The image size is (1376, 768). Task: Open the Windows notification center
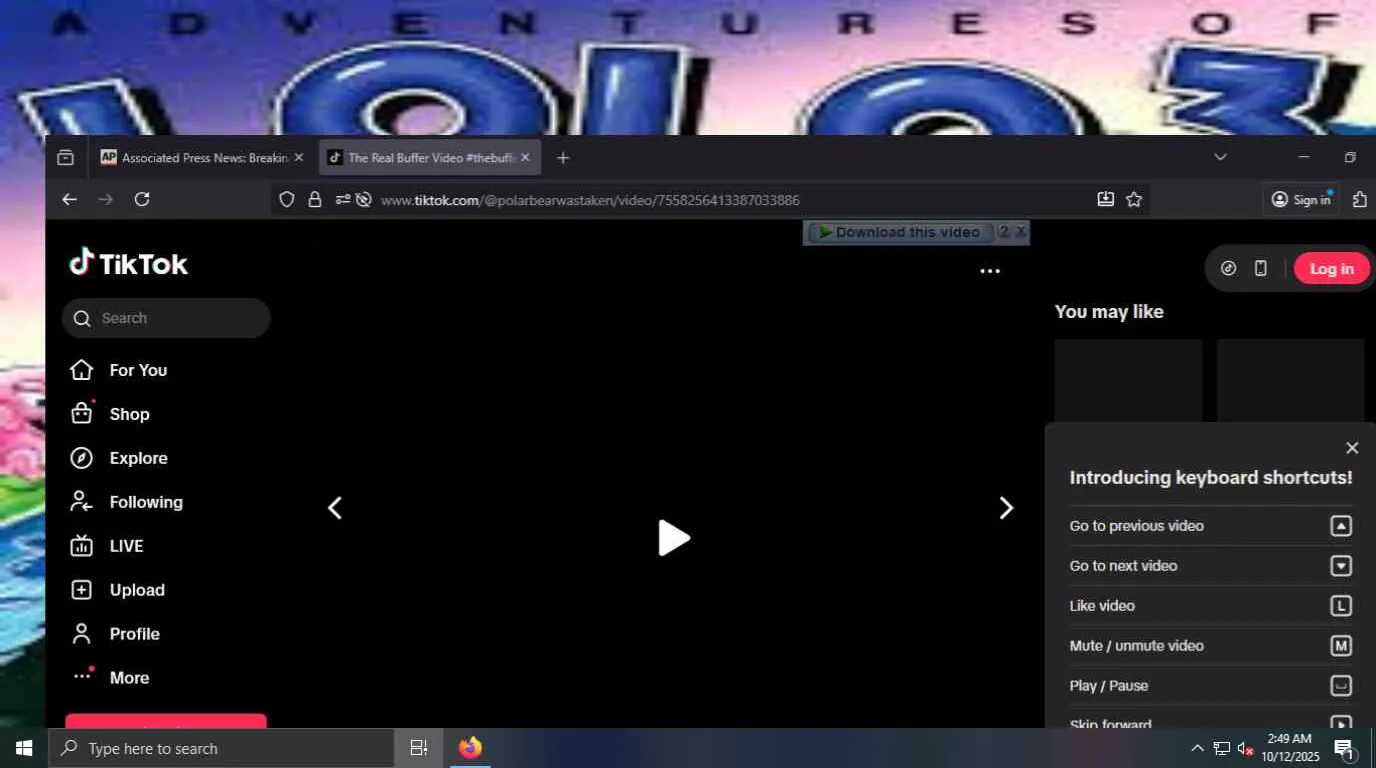(1345, 749)
